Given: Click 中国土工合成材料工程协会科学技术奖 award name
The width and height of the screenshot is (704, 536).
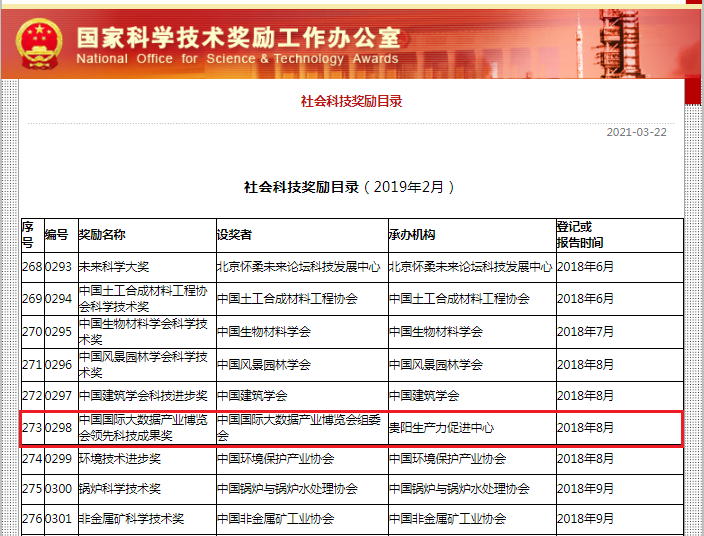Looking at the screenshot, I should 143,298.
